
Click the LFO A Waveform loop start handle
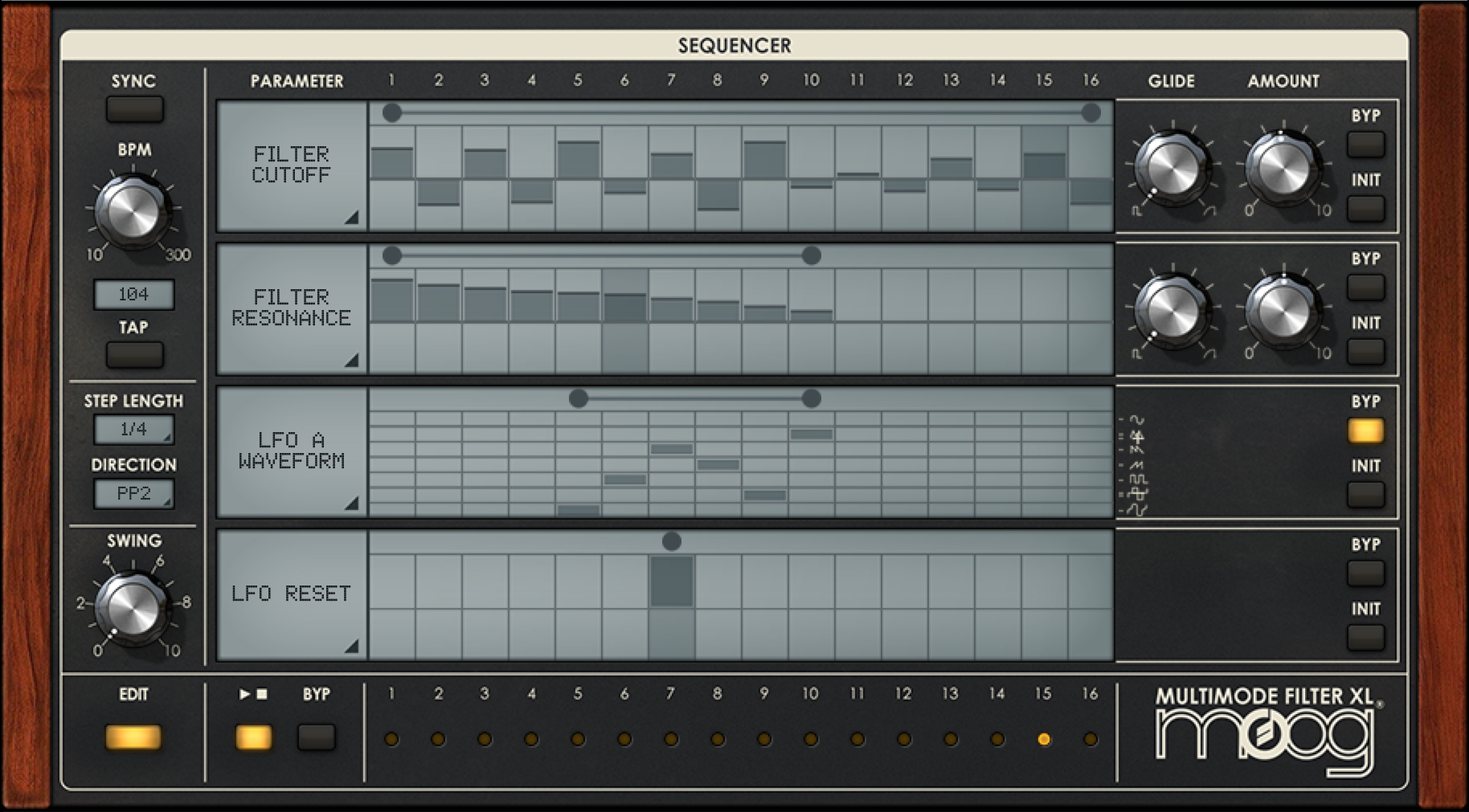coord(579,398)
